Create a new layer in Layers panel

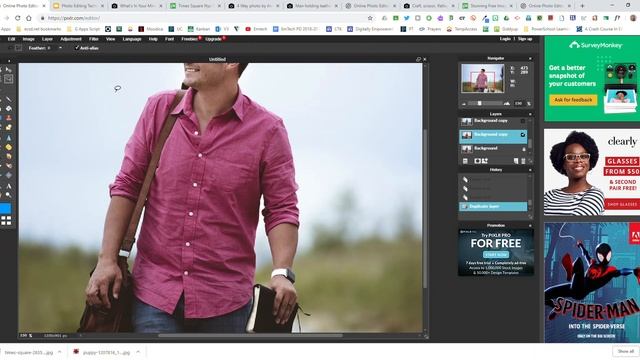coord(516,161)
